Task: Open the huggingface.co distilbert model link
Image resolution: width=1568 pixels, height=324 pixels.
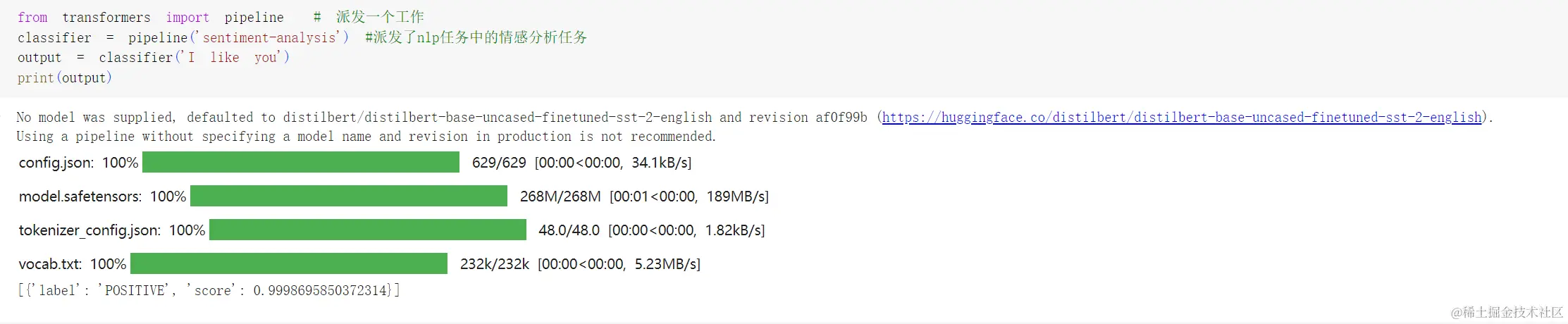Action: pos(1181,118)
